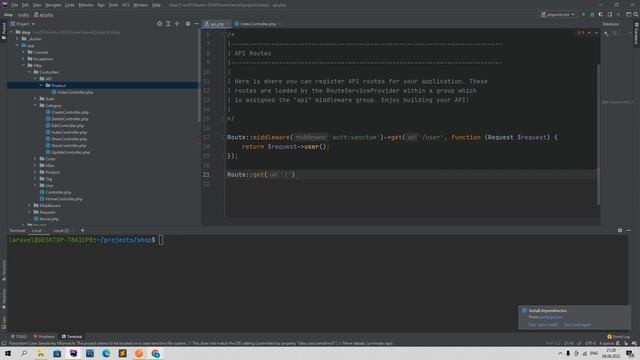The image size is (640, 360).
Task: Open the File menu
Action: [x=15, y=5]
